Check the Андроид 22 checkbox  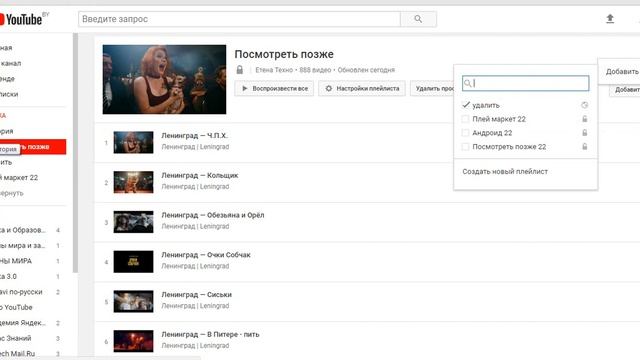[x=465, y=133]
